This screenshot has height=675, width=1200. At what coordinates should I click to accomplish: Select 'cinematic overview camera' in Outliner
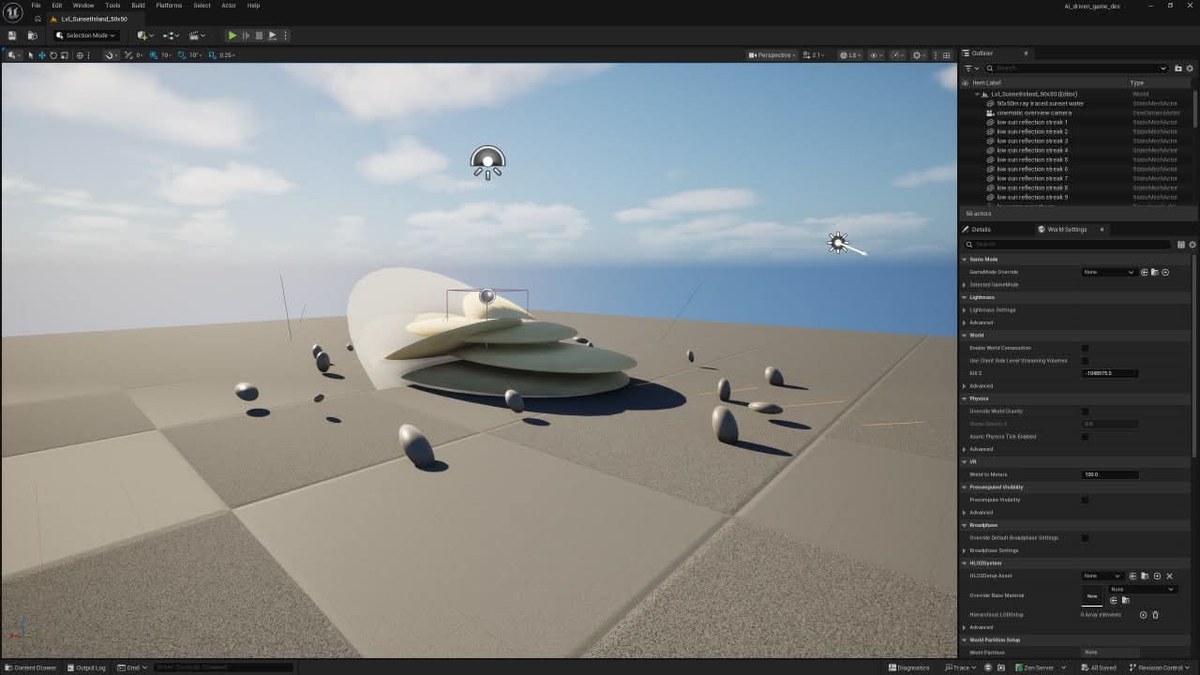1034,113
